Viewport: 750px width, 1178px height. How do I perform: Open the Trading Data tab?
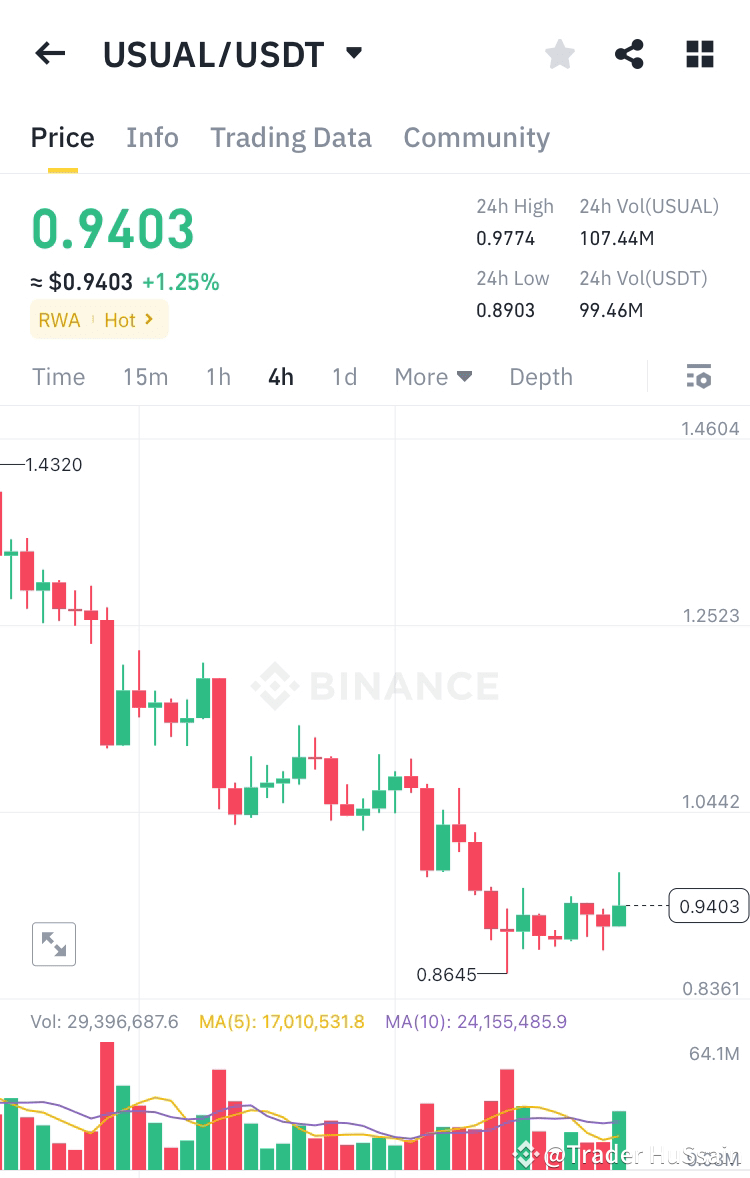coord(290,137)
